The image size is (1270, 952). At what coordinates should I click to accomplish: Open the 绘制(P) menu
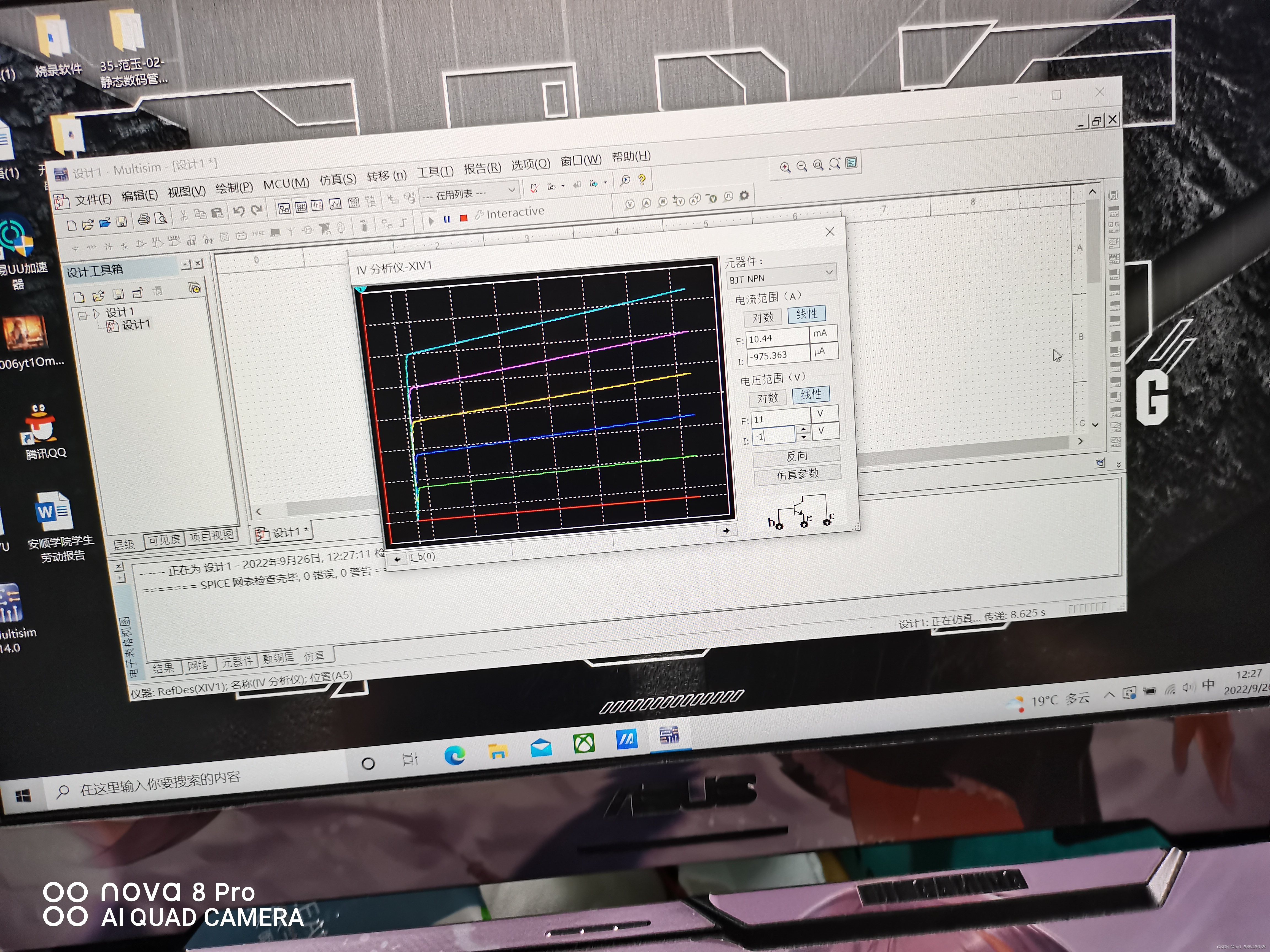coord(234,188)
